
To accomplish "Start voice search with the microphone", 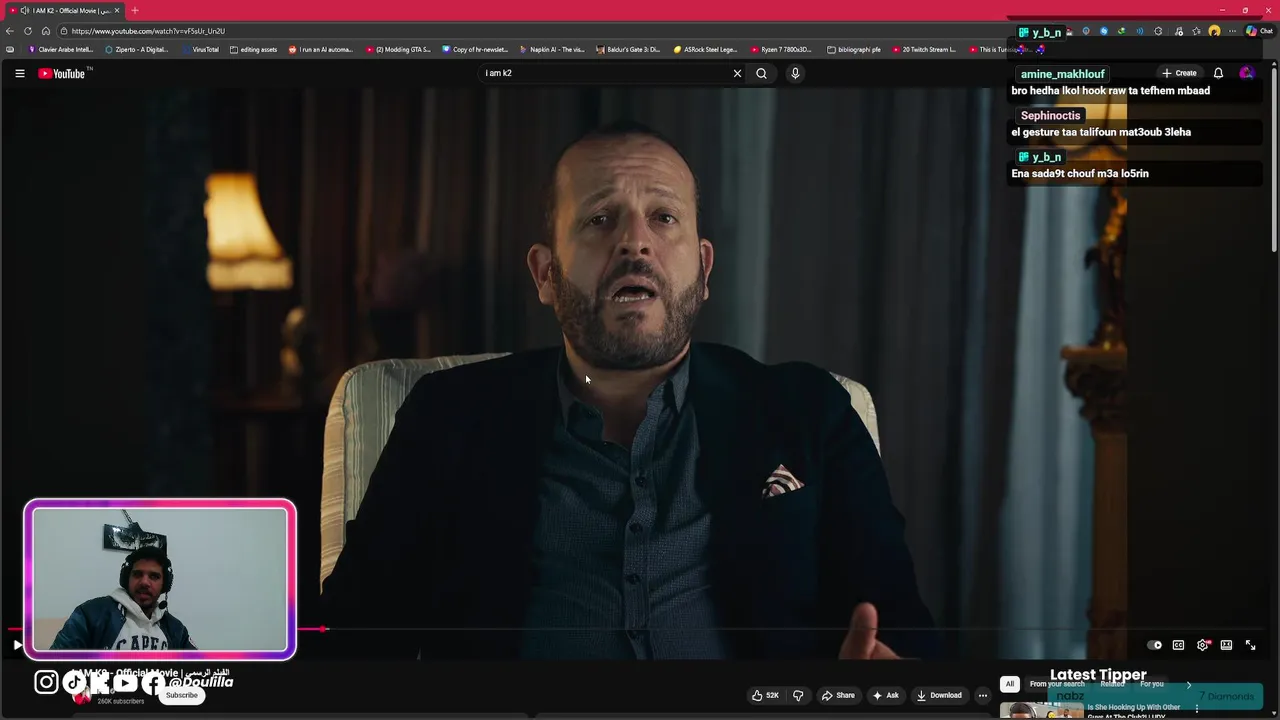I will point(795,73).
